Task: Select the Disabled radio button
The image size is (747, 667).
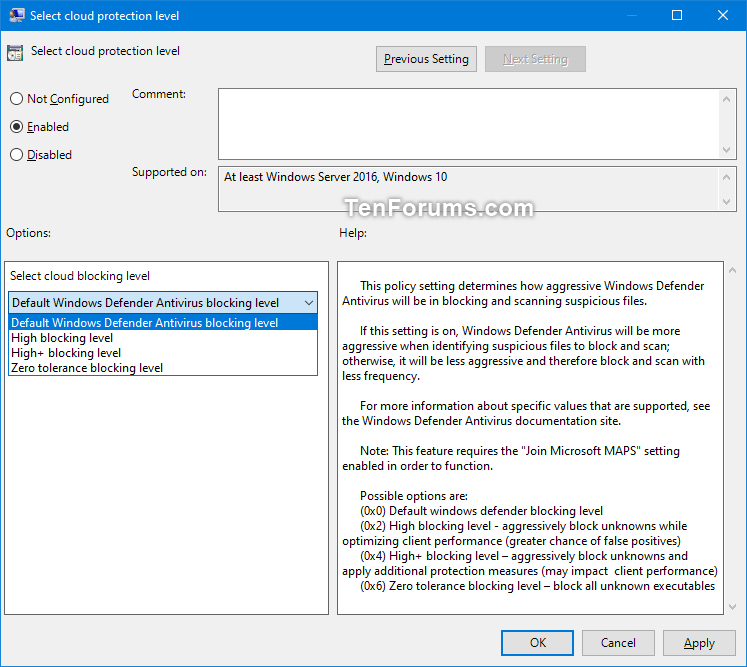Action: [x=41, y=155]
